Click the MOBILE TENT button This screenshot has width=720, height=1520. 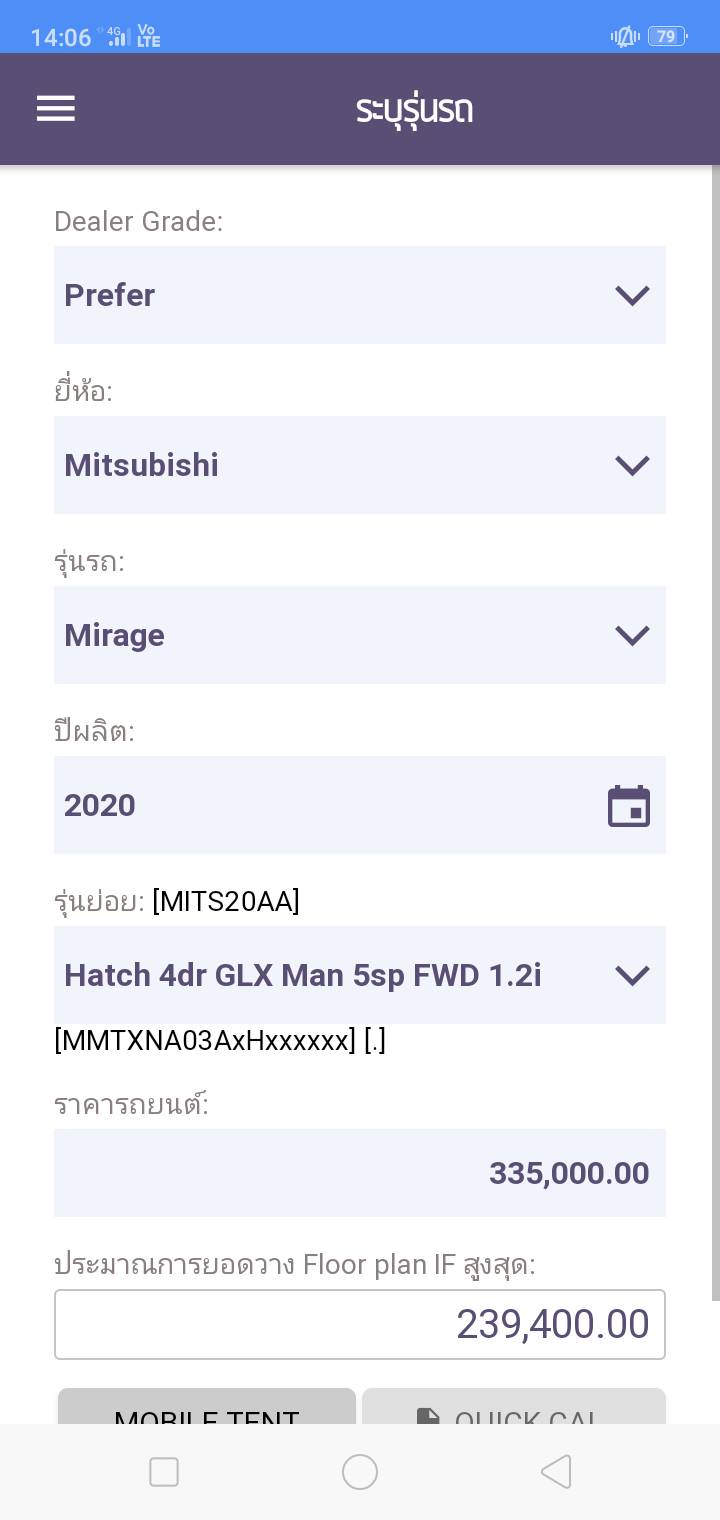coord(207,1410)
